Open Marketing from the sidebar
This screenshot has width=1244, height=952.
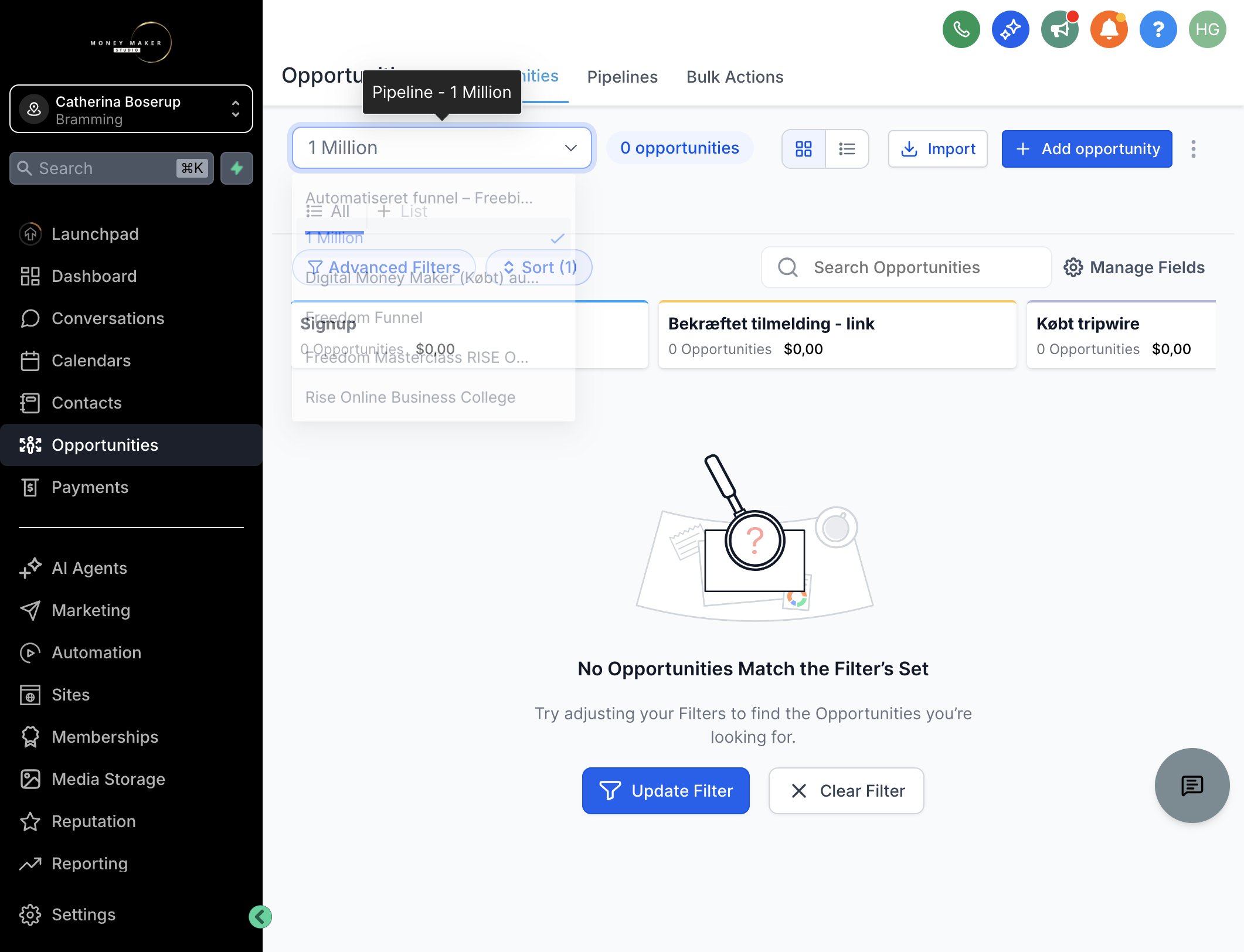coord(131,610)
